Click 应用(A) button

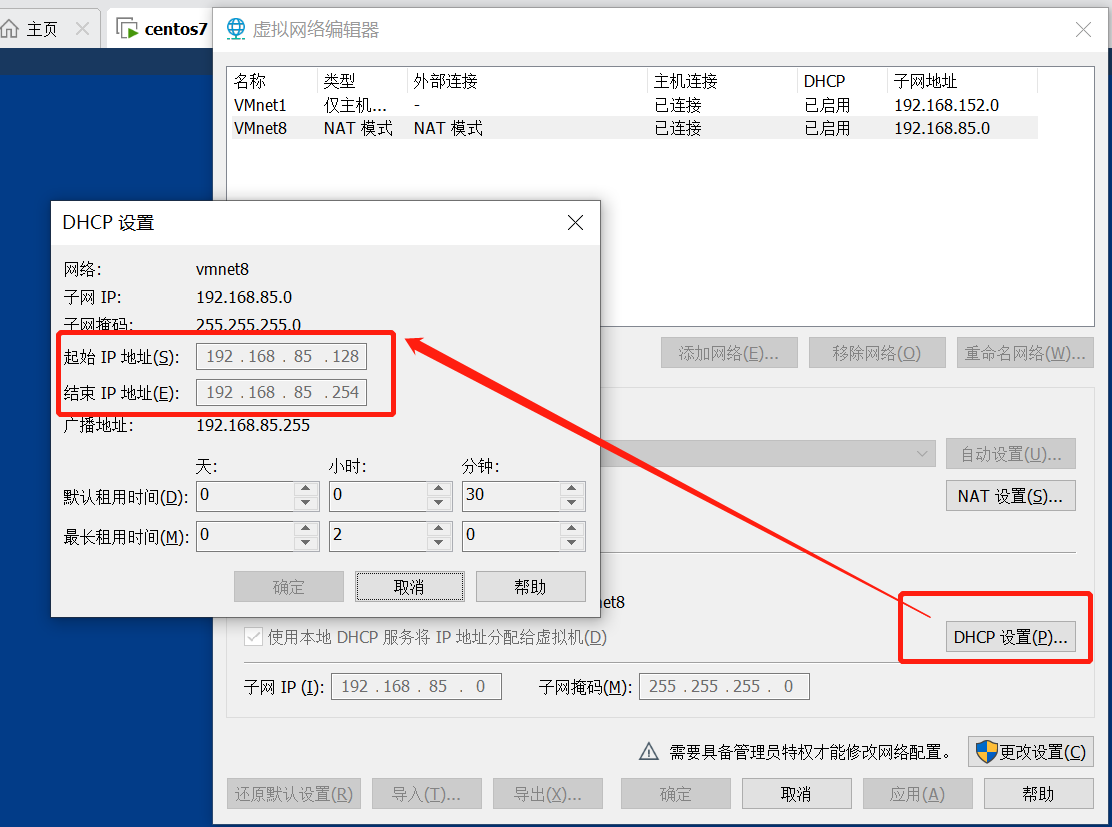(x=918, y=794)
